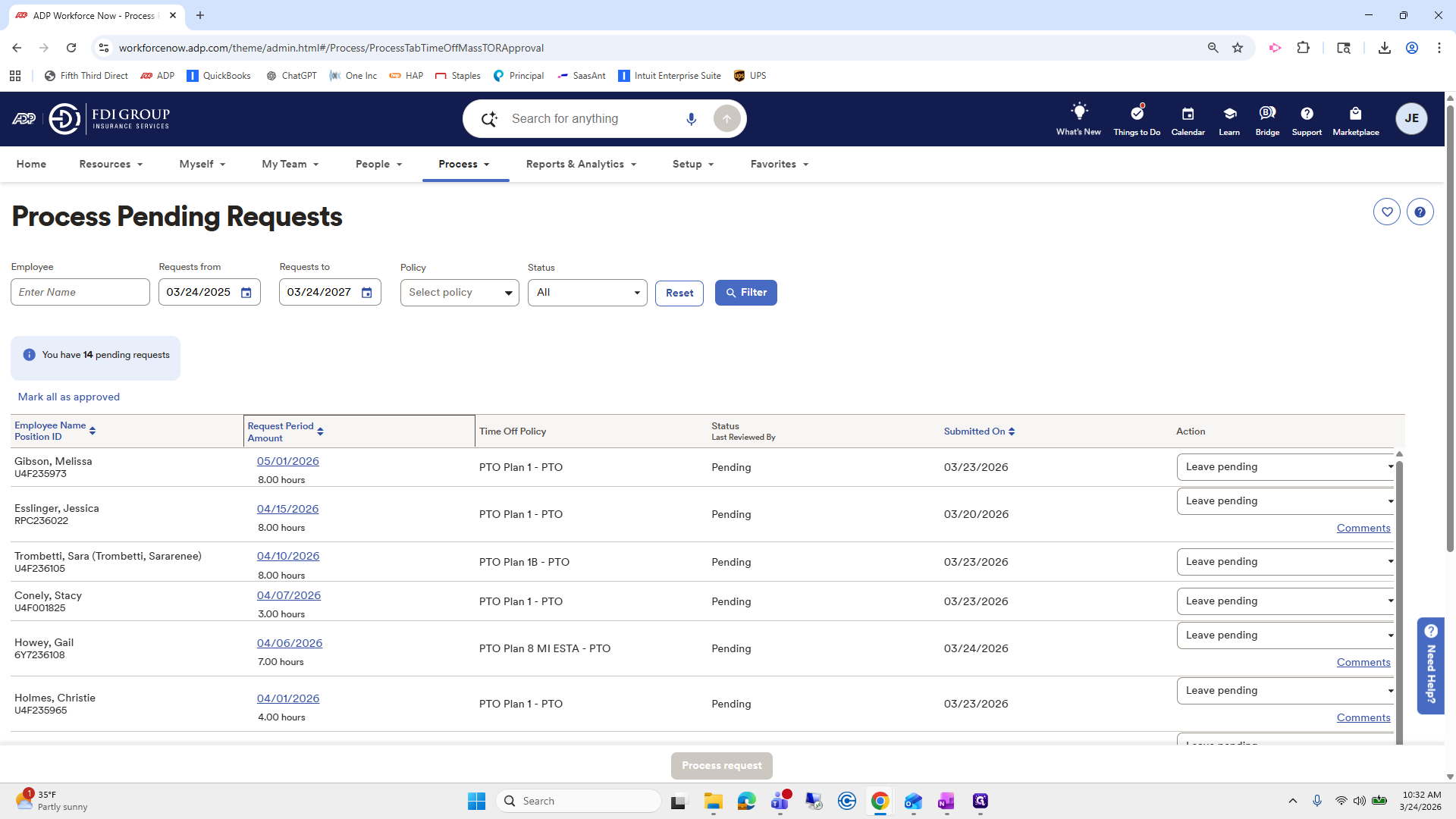
Task: Click the blue Filter button
Action: pos(745,293)
